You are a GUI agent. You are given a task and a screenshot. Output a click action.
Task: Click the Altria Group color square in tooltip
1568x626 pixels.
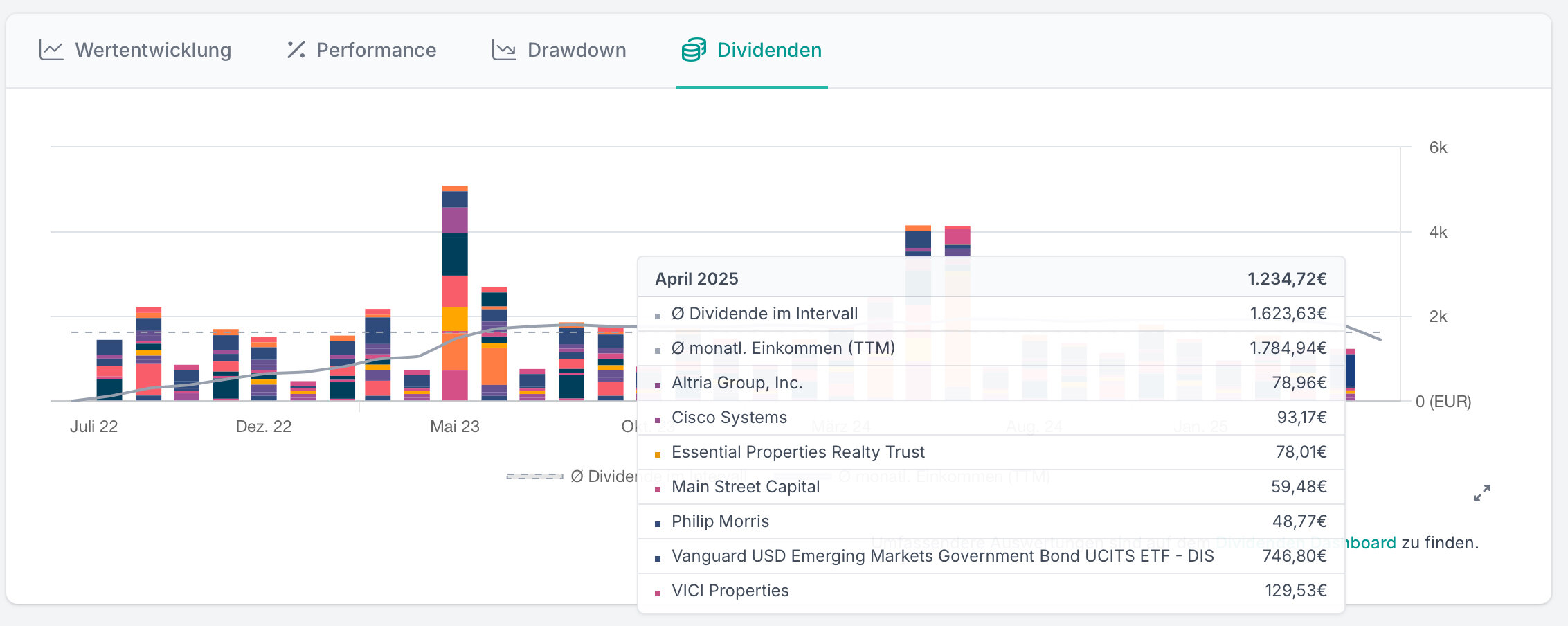click(x=658, y=386)
